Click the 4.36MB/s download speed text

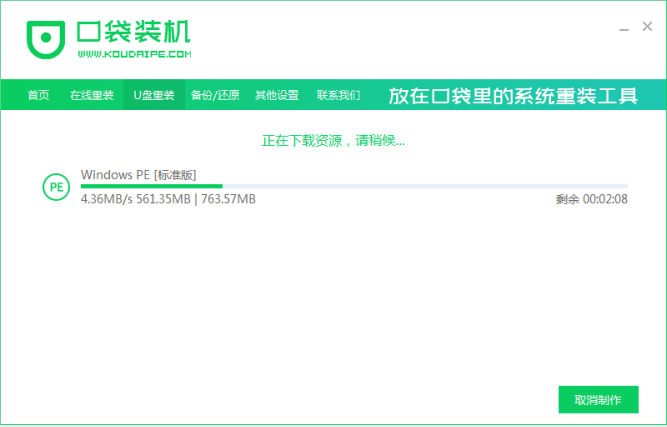pos(104,199)
